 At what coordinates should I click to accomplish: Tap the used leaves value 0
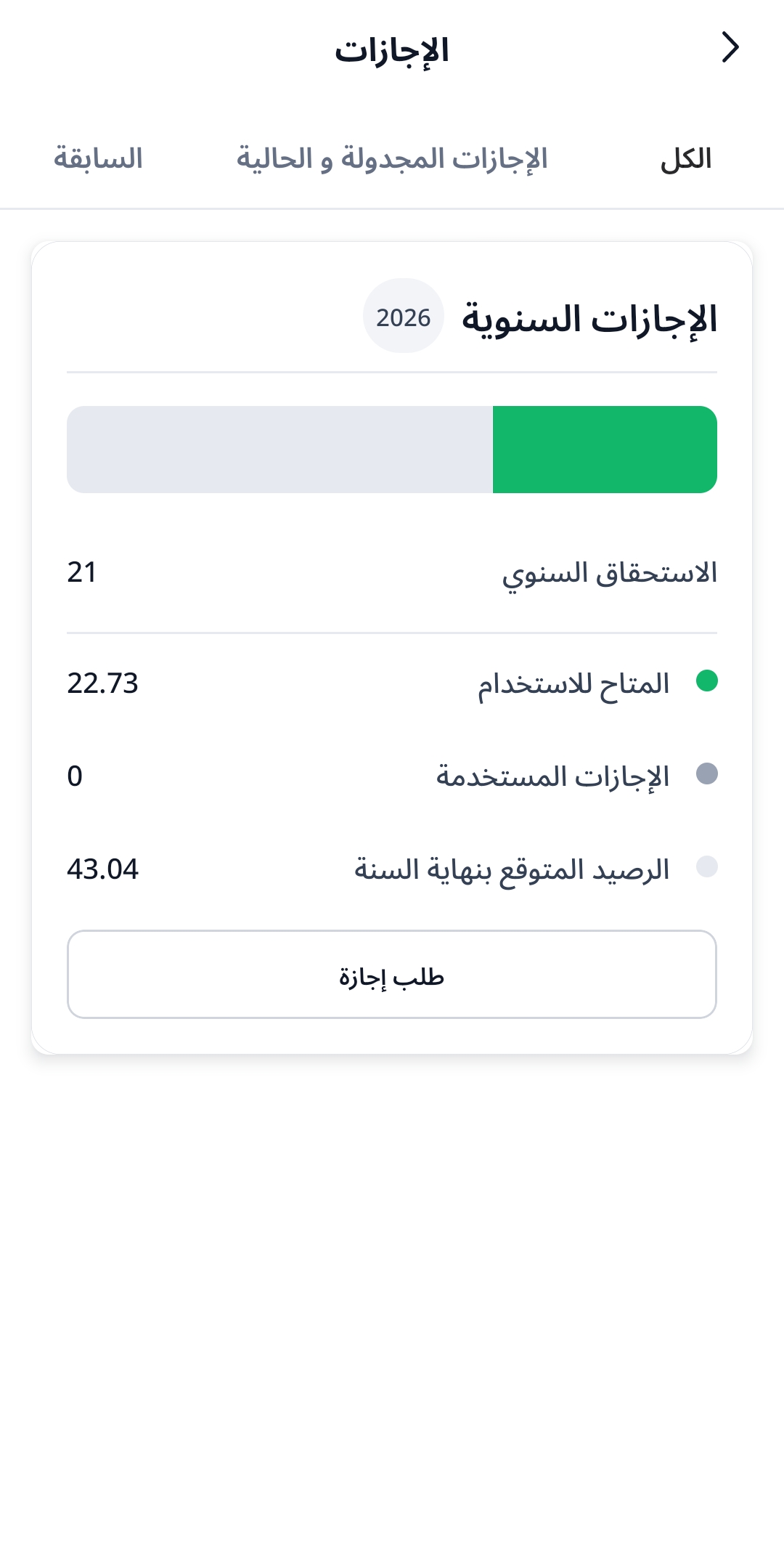point(75,776)
